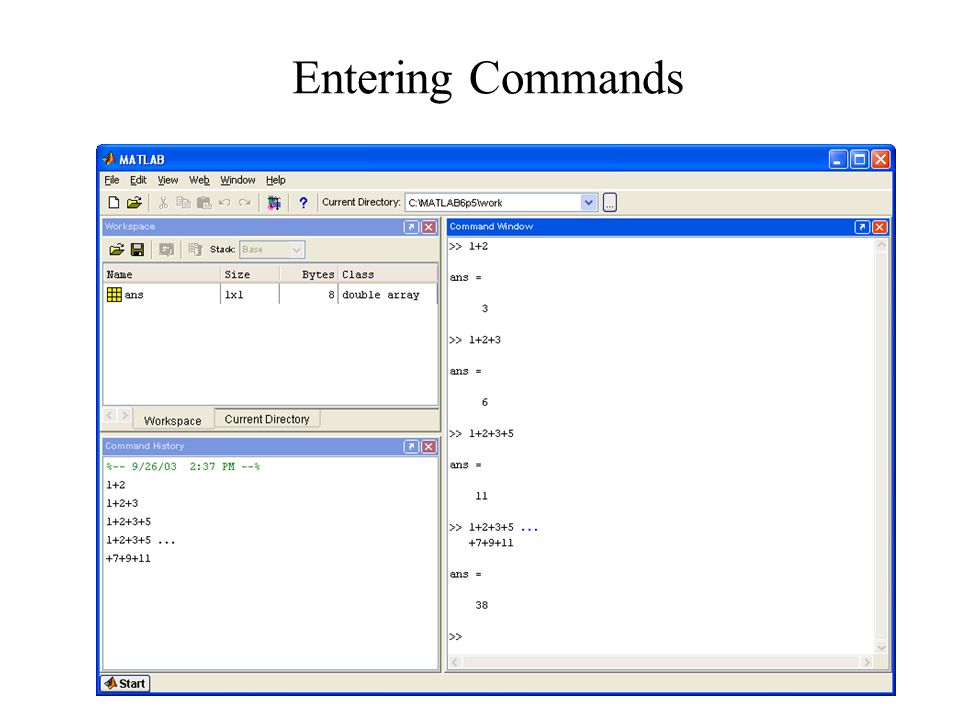The width and height of the screenshot is (960, 720).
Task: Open Help with the question mark icon
Action: pyautogui.click(x=303, y=203)
